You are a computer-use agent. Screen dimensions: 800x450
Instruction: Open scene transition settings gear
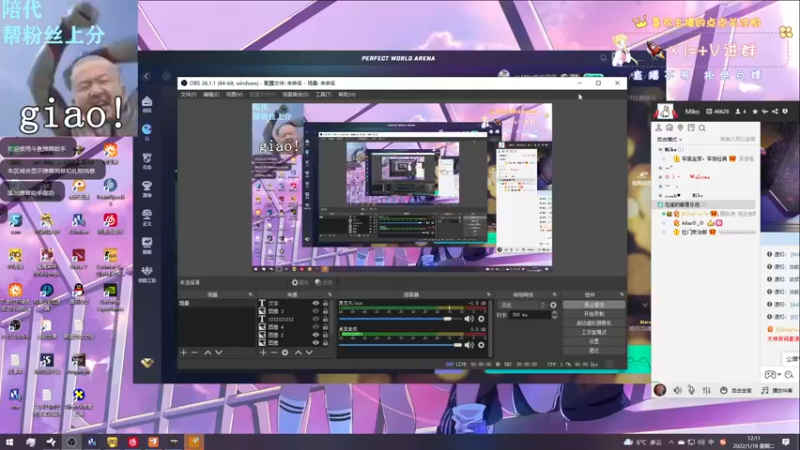point(554,305)
